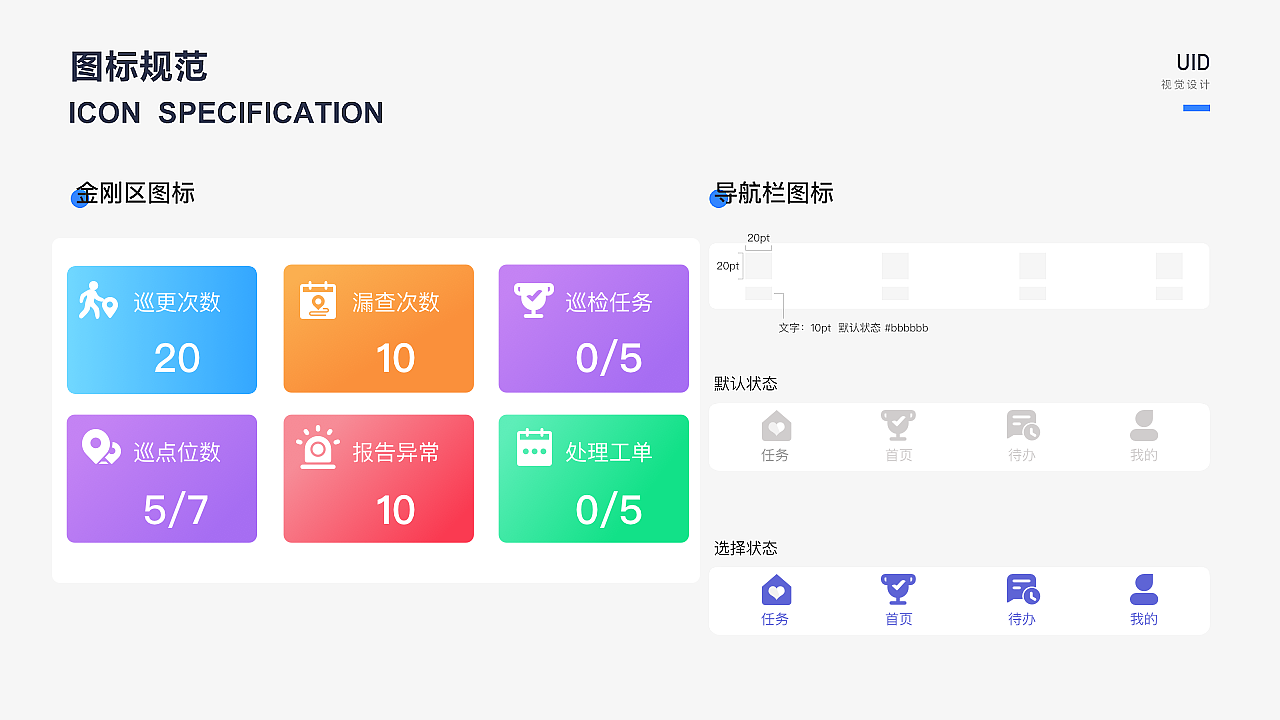The width and height of the screenshot is (1280, 720).
Task: Click the purple trophy icon in 选择状态 bar
Action: 898,589
